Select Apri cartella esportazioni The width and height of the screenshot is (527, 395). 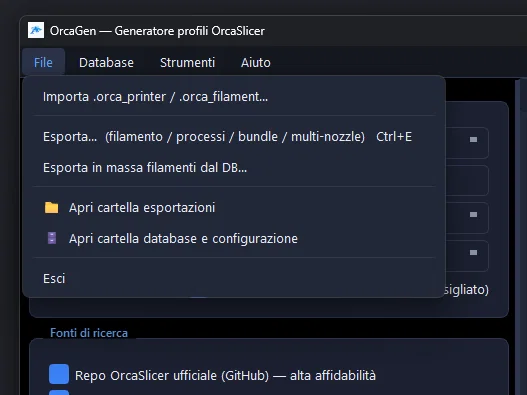pyautogui.click(x=234, y=208)
